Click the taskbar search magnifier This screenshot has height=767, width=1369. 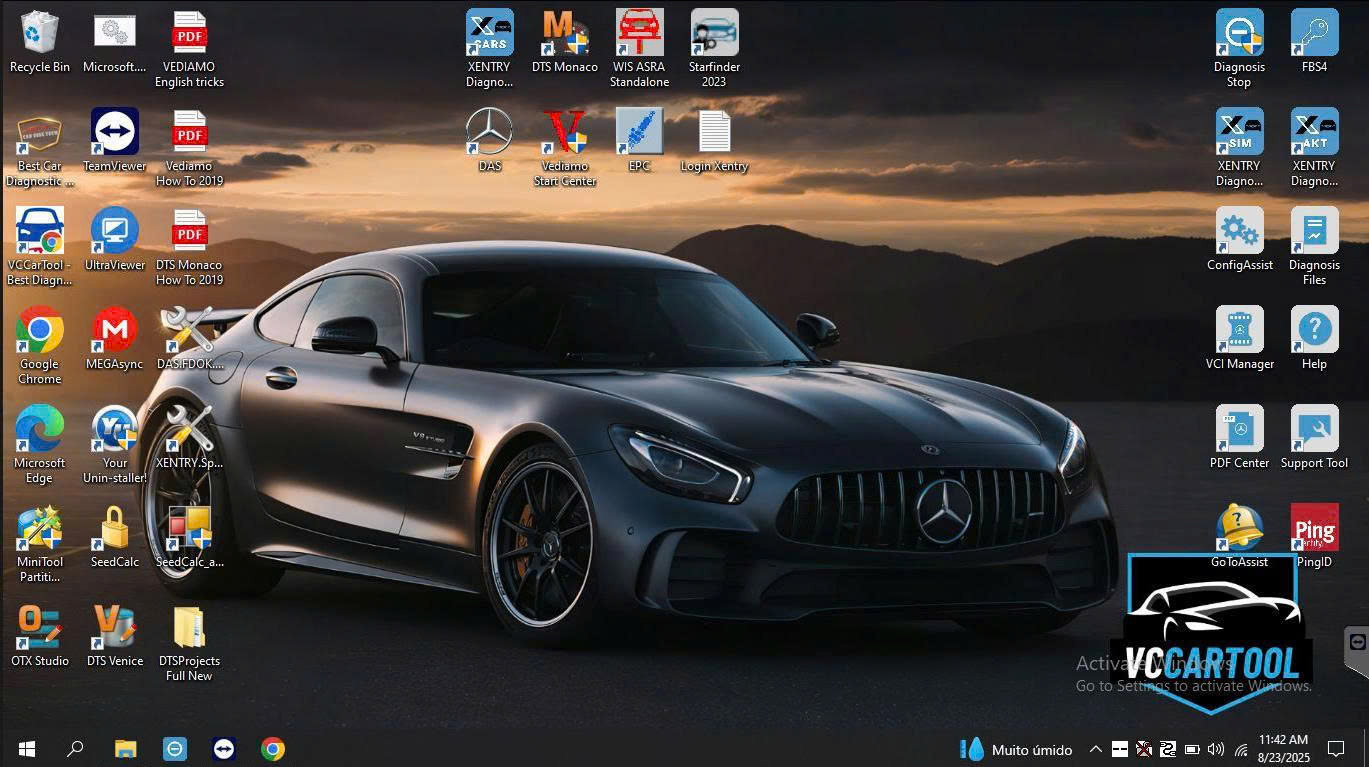[75, 749]
